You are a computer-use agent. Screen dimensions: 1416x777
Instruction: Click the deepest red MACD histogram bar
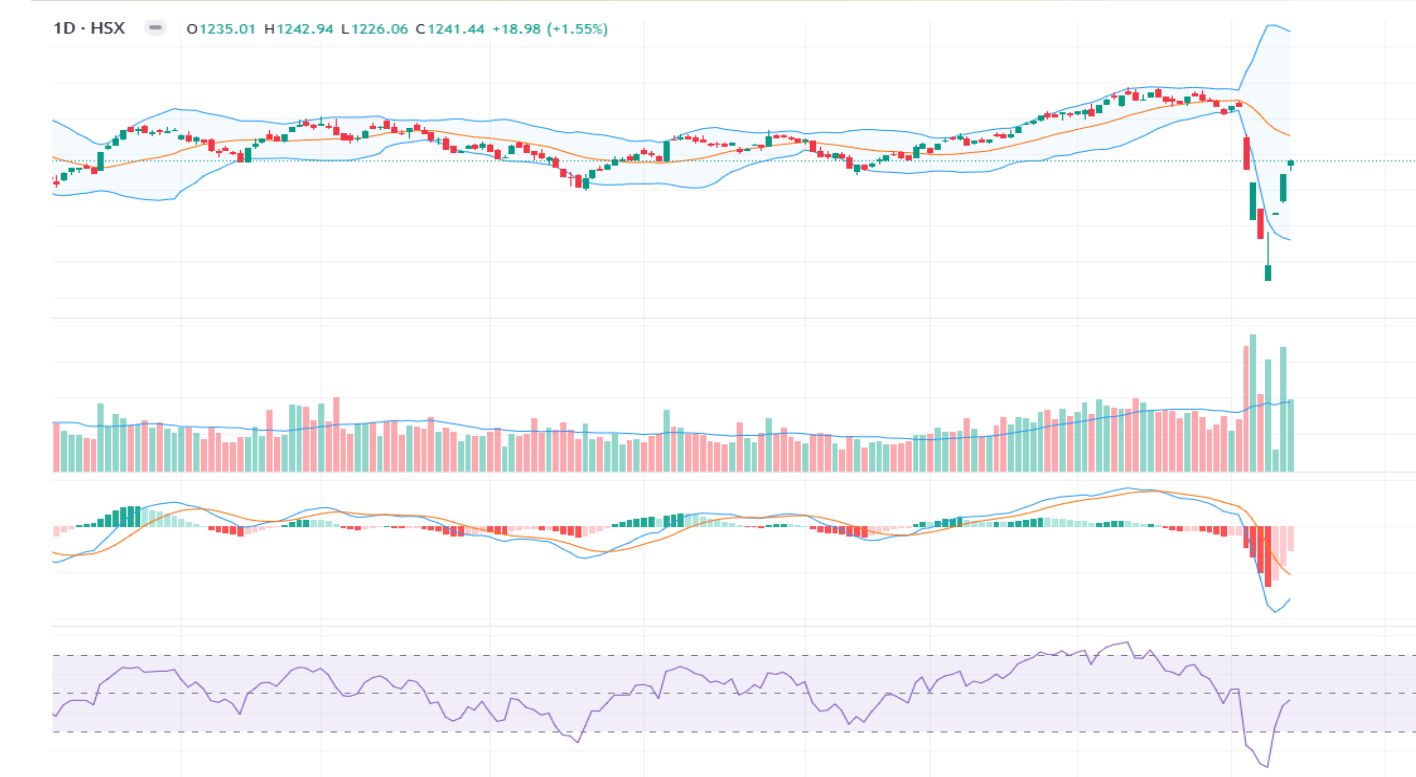click(x=1268, y=556)
